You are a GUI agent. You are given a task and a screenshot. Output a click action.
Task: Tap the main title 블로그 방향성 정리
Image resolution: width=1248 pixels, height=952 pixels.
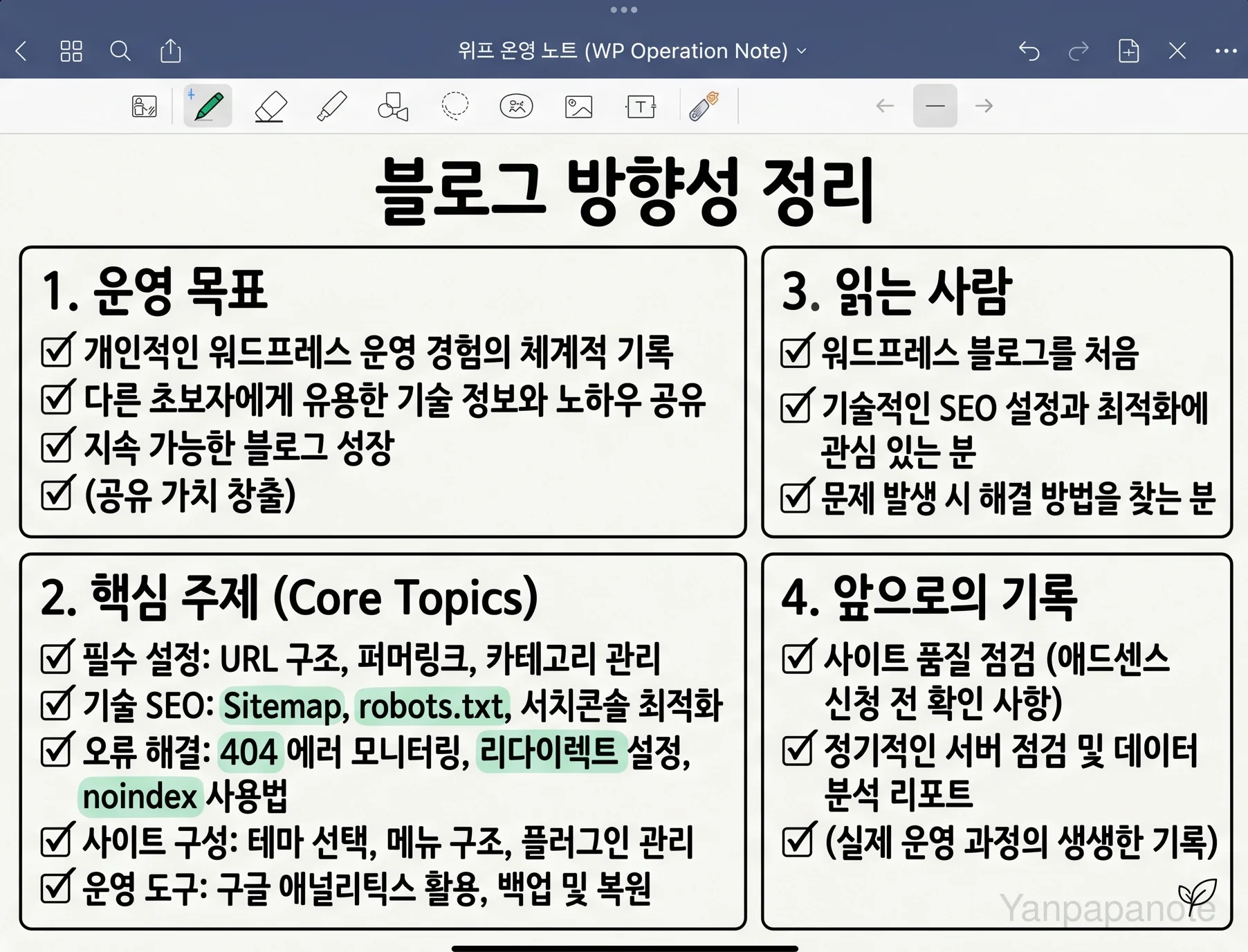click(625, 191)
